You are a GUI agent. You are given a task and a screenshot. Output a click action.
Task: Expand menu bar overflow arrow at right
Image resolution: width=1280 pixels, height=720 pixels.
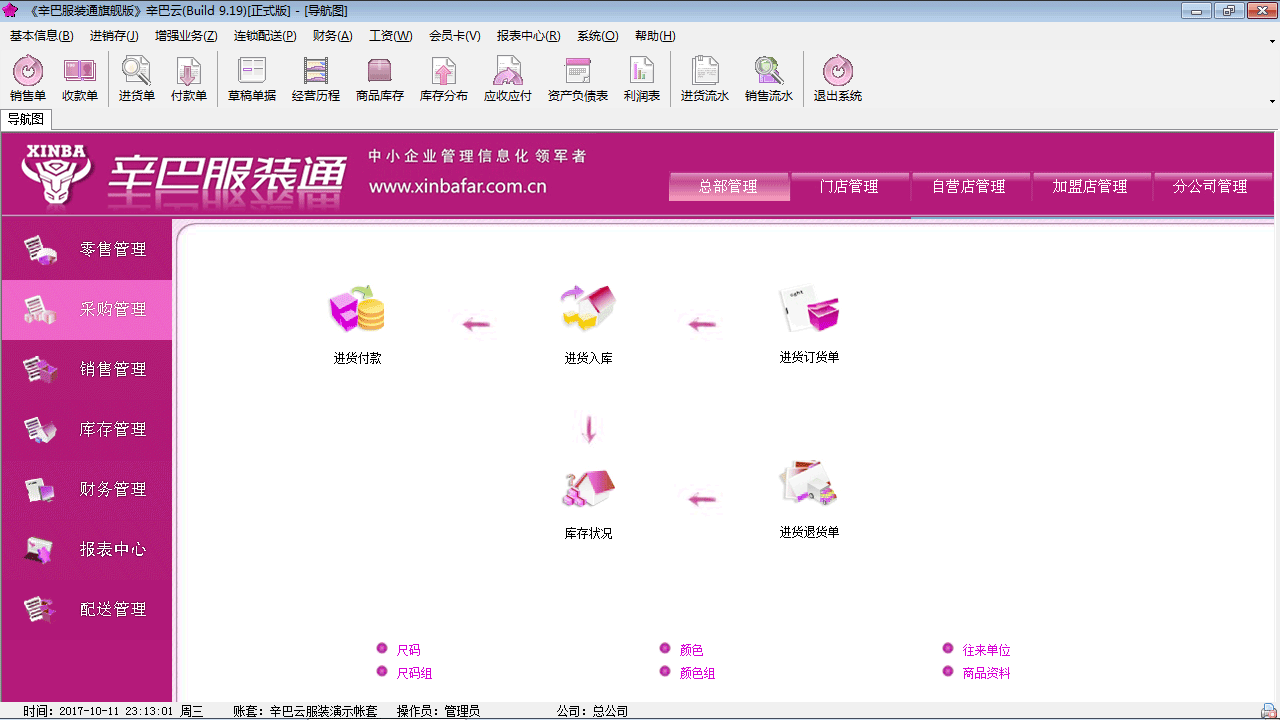pyautogui.click(x=1273, y=41)
